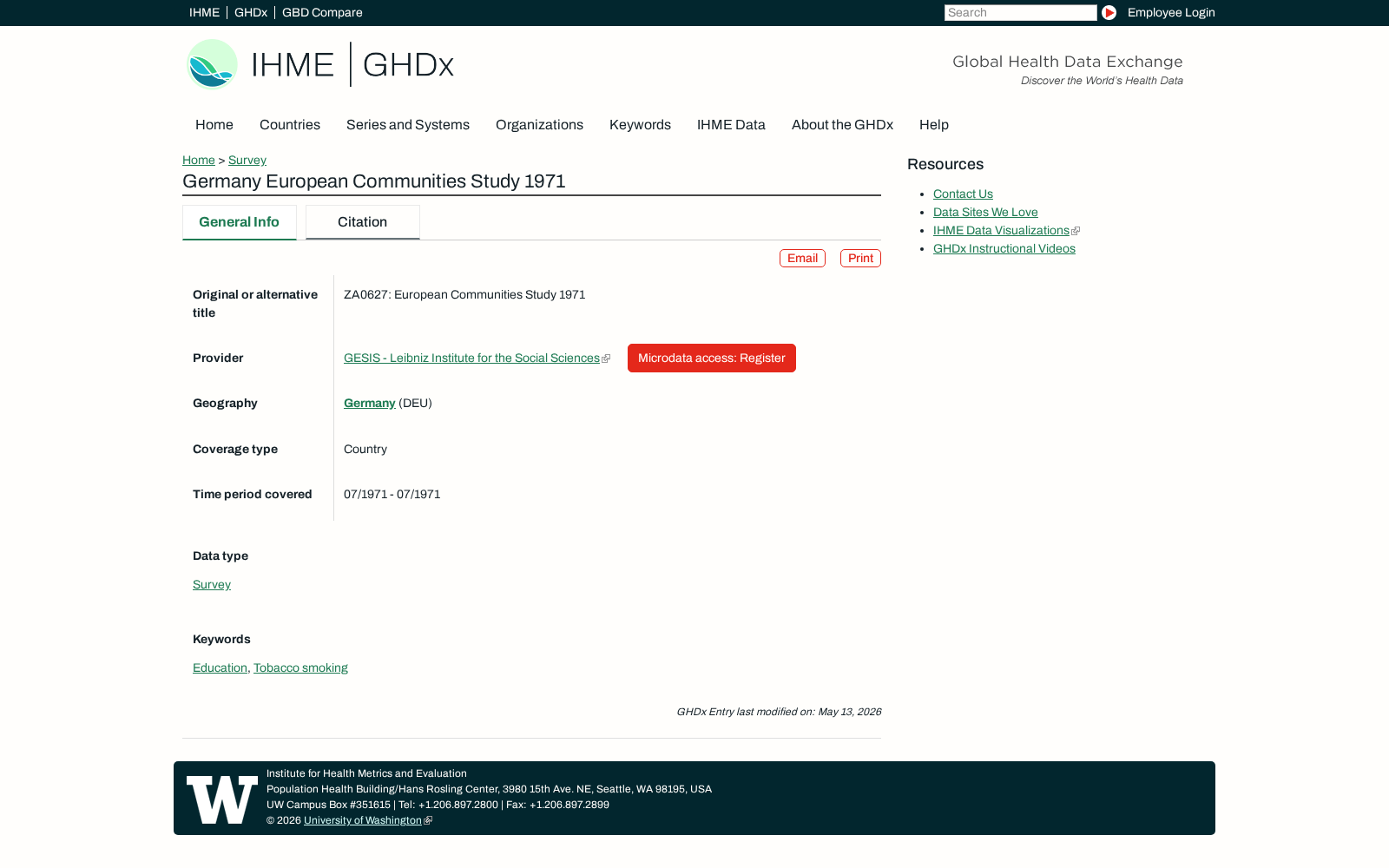Select the General Info tab
The height and width of the screenshot is (868, 1389).
(240, 222)
